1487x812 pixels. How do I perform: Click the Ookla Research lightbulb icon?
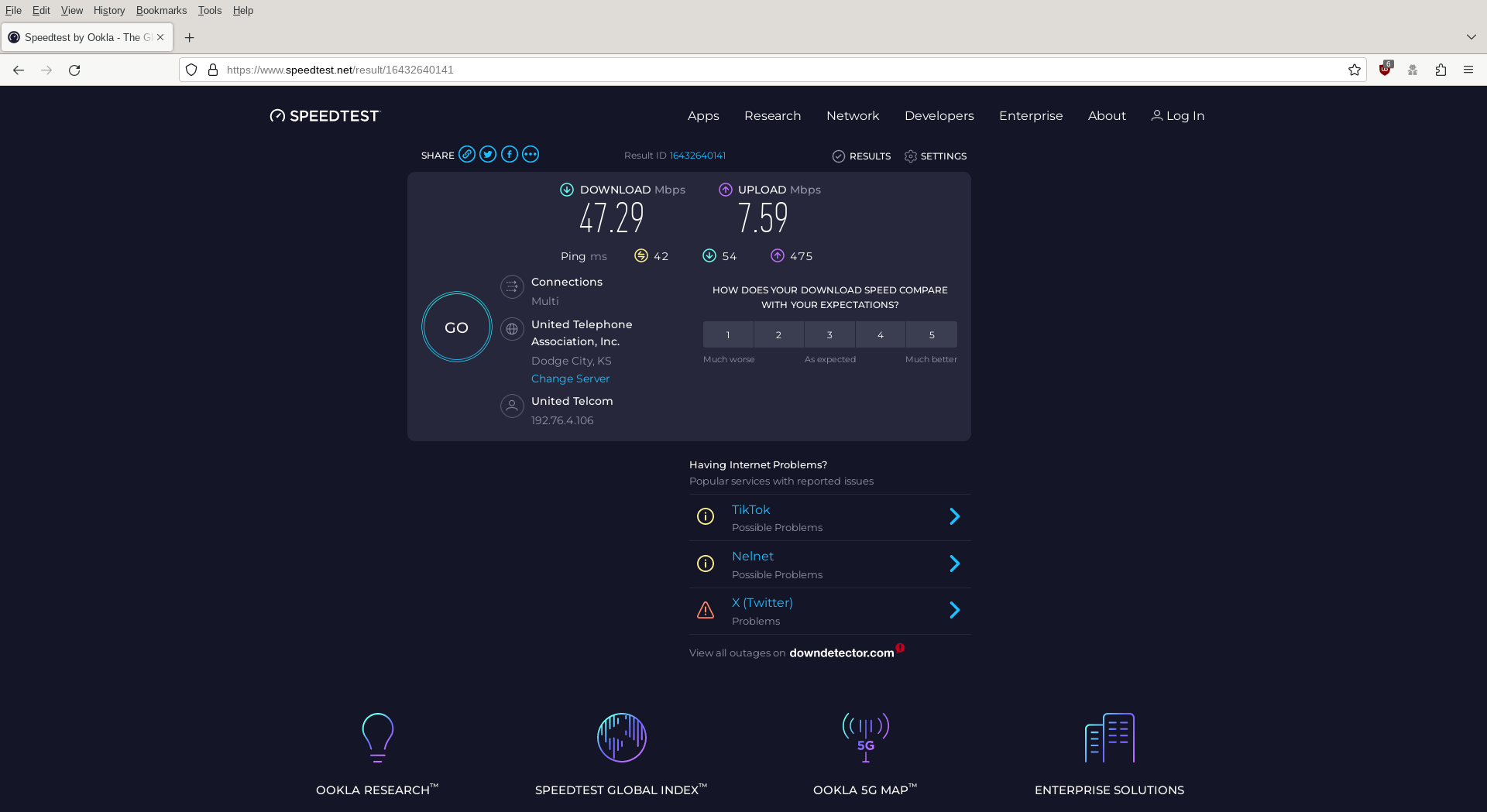tap(378, 738)
